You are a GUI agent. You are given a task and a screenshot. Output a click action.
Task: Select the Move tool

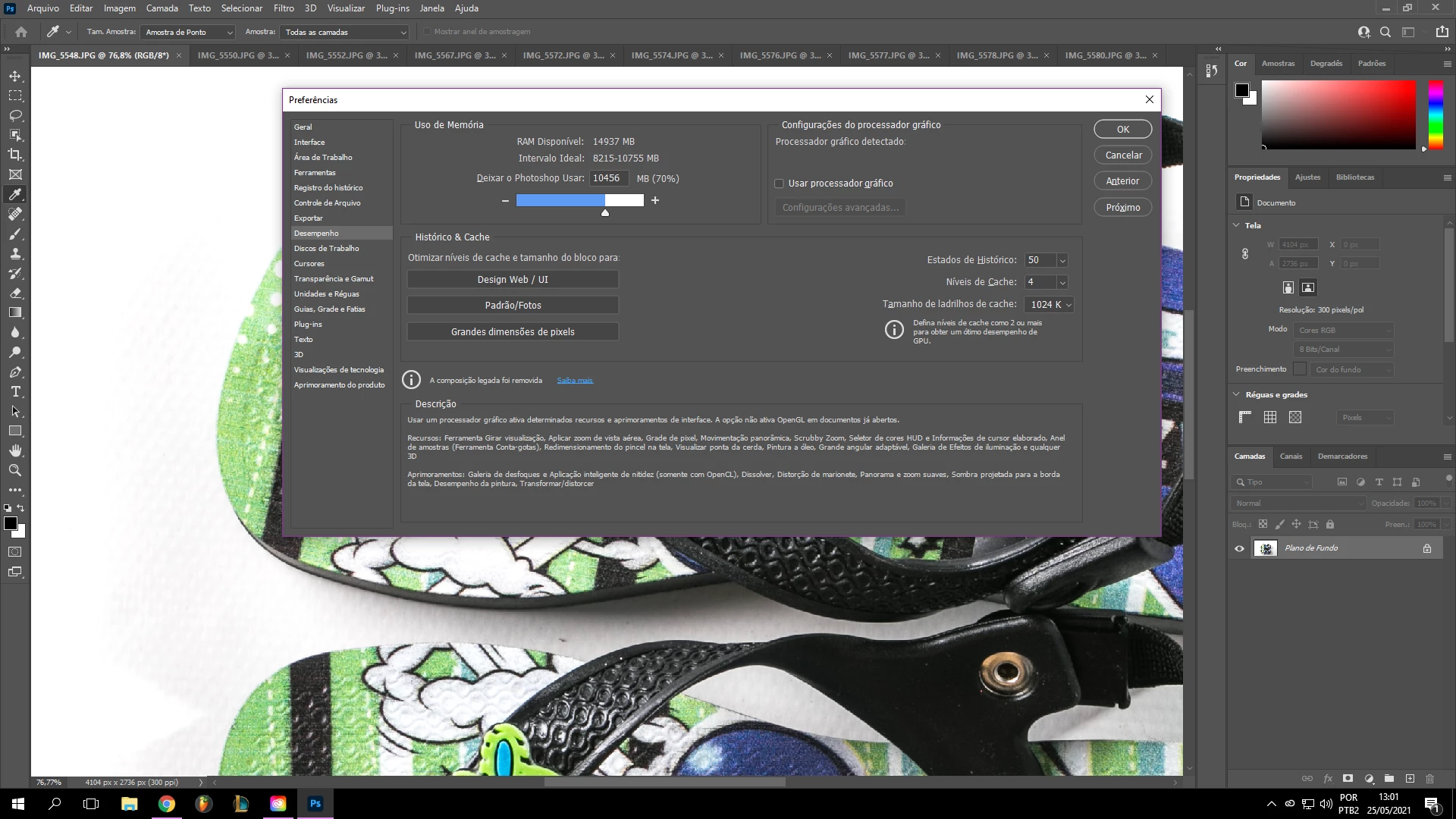coord(15,76)
